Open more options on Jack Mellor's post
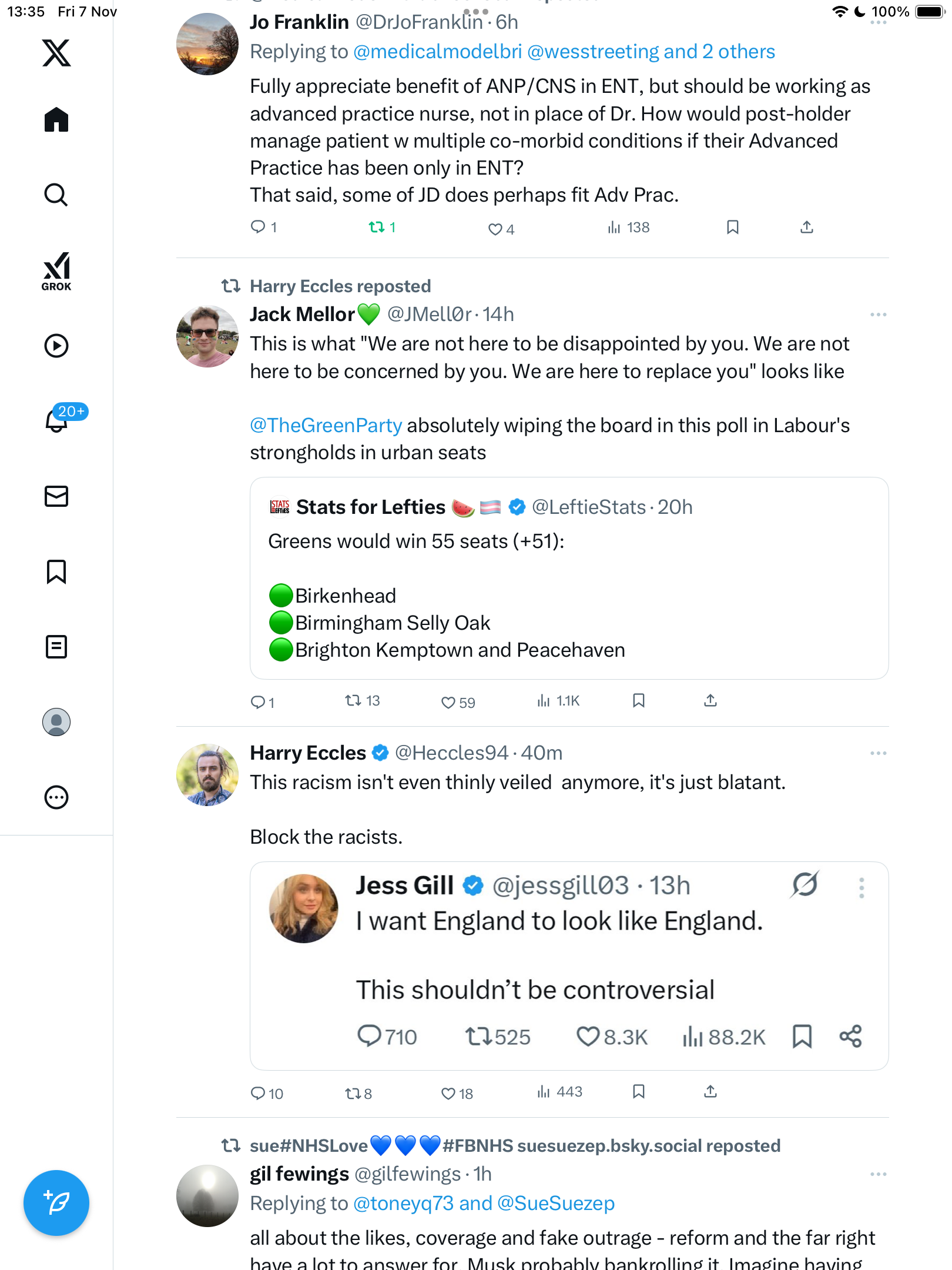This screenshot has height=1270, width=952. [878, 315]
